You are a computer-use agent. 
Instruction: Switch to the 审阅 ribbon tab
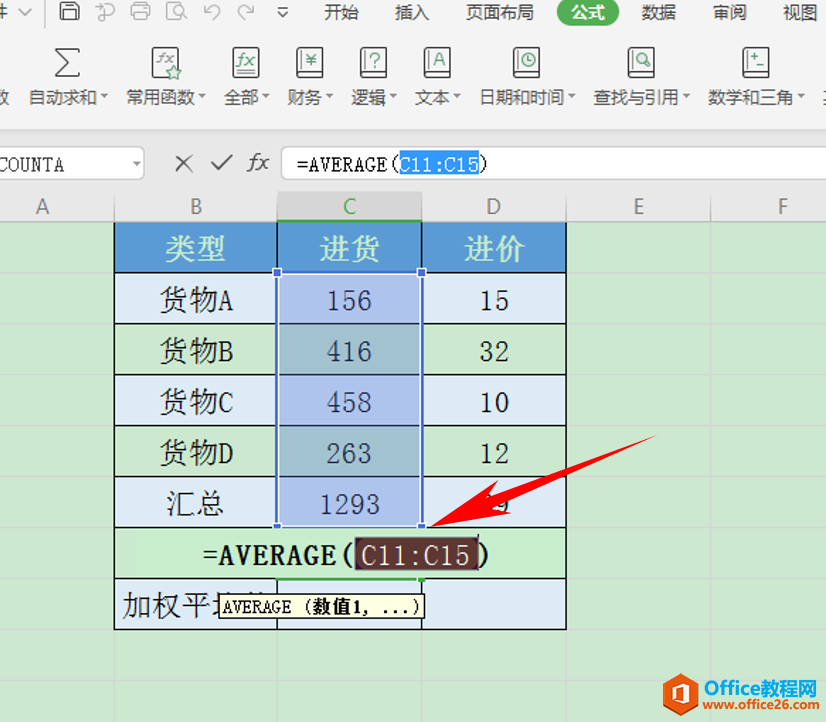[730, 12]
